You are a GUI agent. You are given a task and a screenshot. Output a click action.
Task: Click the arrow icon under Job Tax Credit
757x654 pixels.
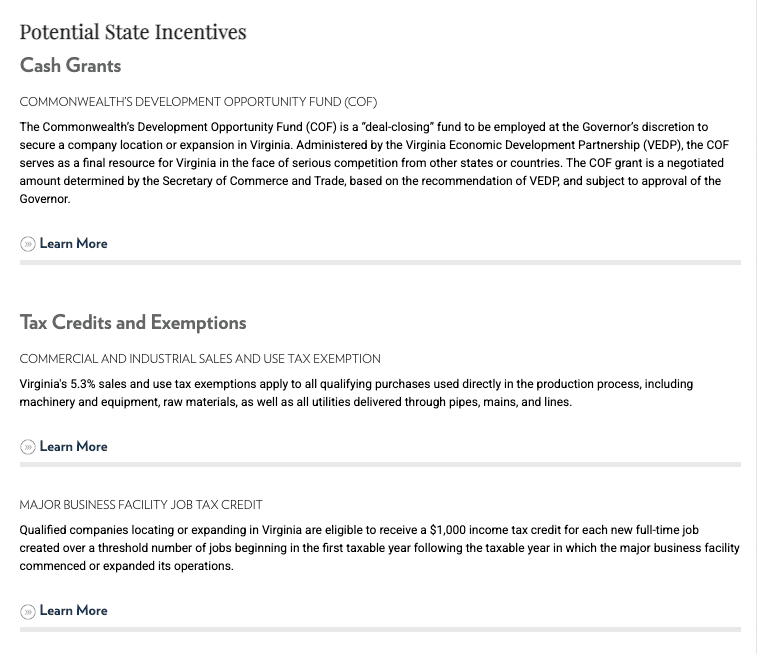tap(28, 612)
